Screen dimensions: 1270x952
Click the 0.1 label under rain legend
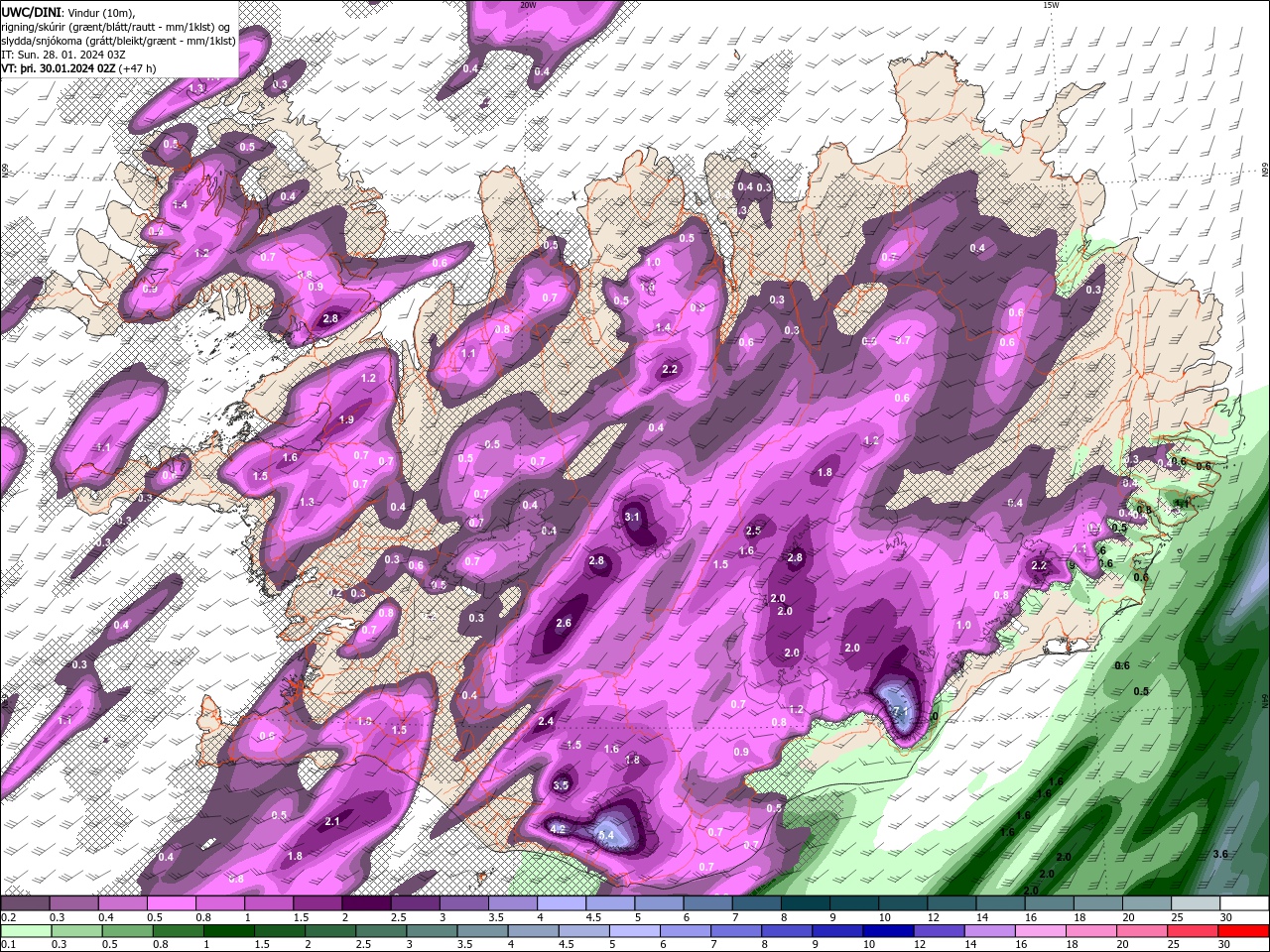(6, 945)
